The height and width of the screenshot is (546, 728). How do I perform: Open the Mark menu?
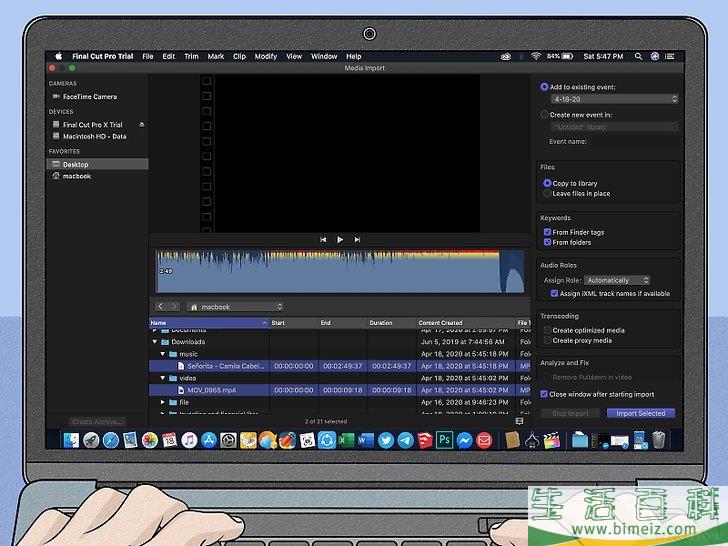tap(215, 56)
